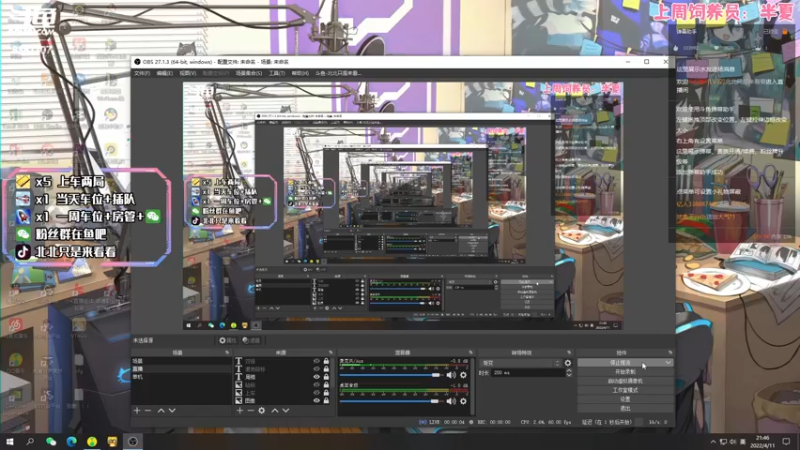Select the 场景 scene in Scenes list
The height and width of the screenshot is (450, 800).
click(181, 361)
